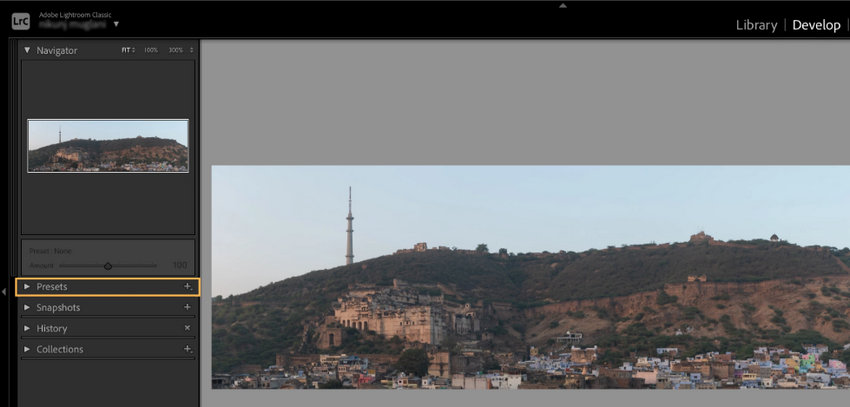Set Navigator zoom to 300%
The height and width of the screenshot is (407, 850).
click(x=176, y=50)
